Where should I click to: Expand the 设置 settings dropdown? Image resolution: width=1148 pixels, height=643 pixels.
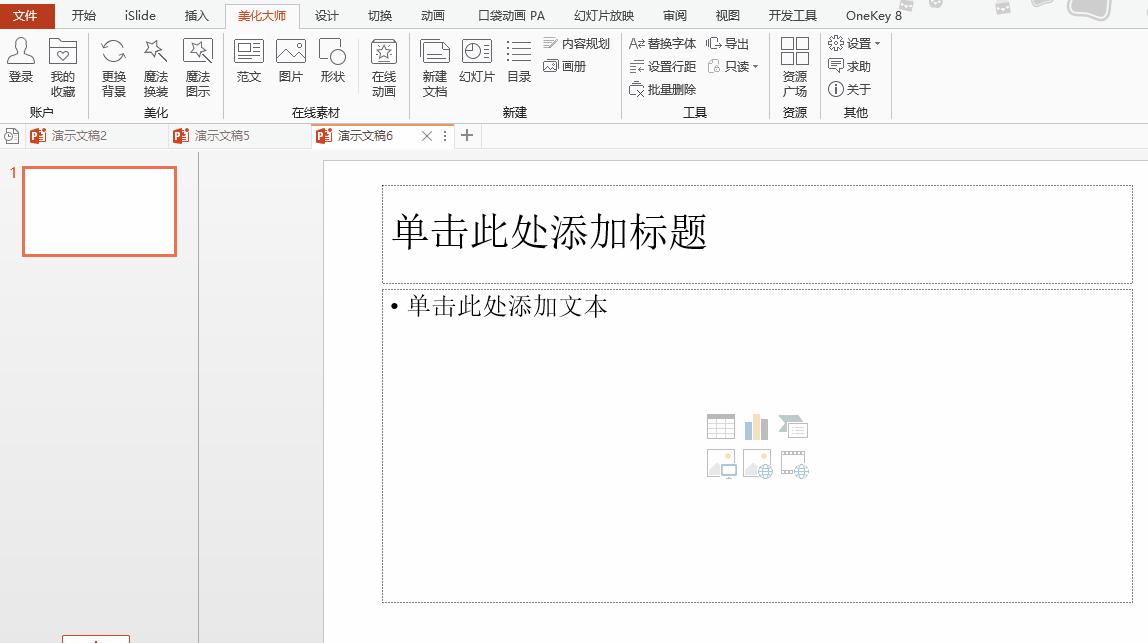(x=855, y=43)
